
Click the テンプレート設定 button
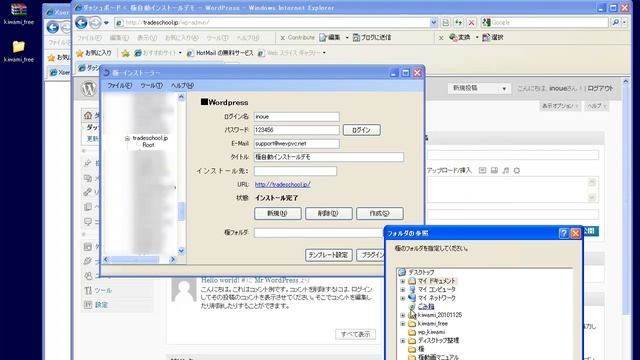329,255
